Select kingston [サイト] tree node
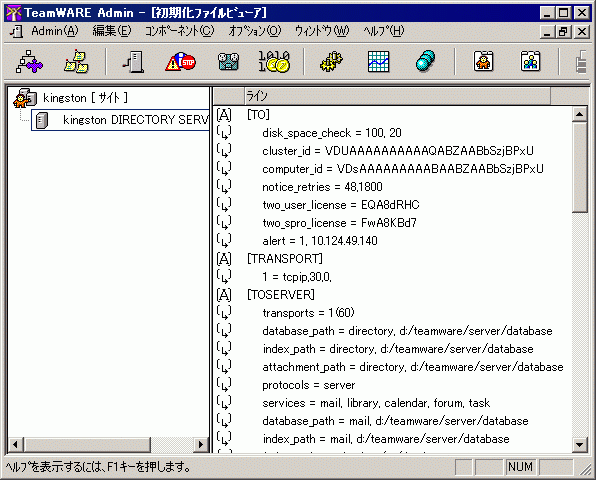The height and width of the screenshot is (480, 596). pyautogui.click(x=85, y=98)
